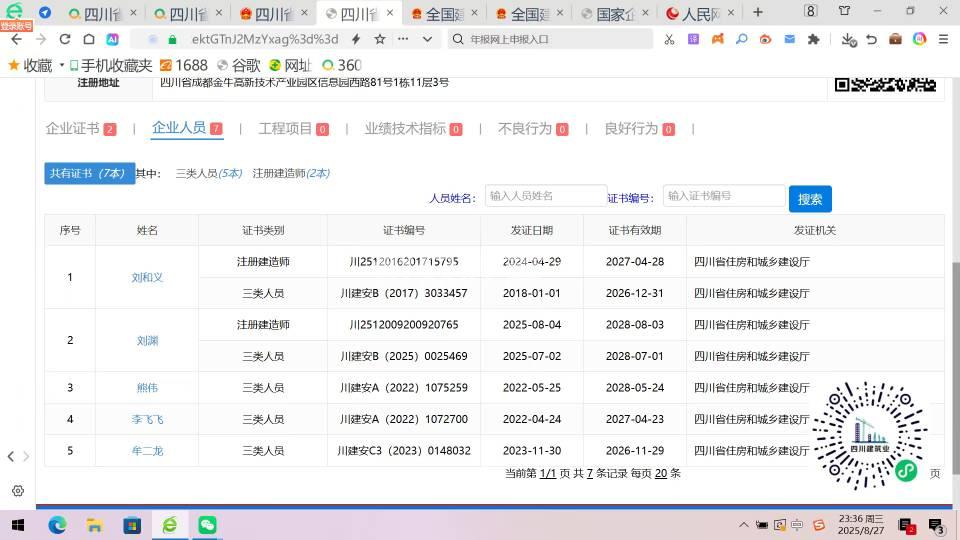Open the scissors screenshot tool
Image resolution: width=960 pixels, height=540 pixels.
click(x=669, y=39)
